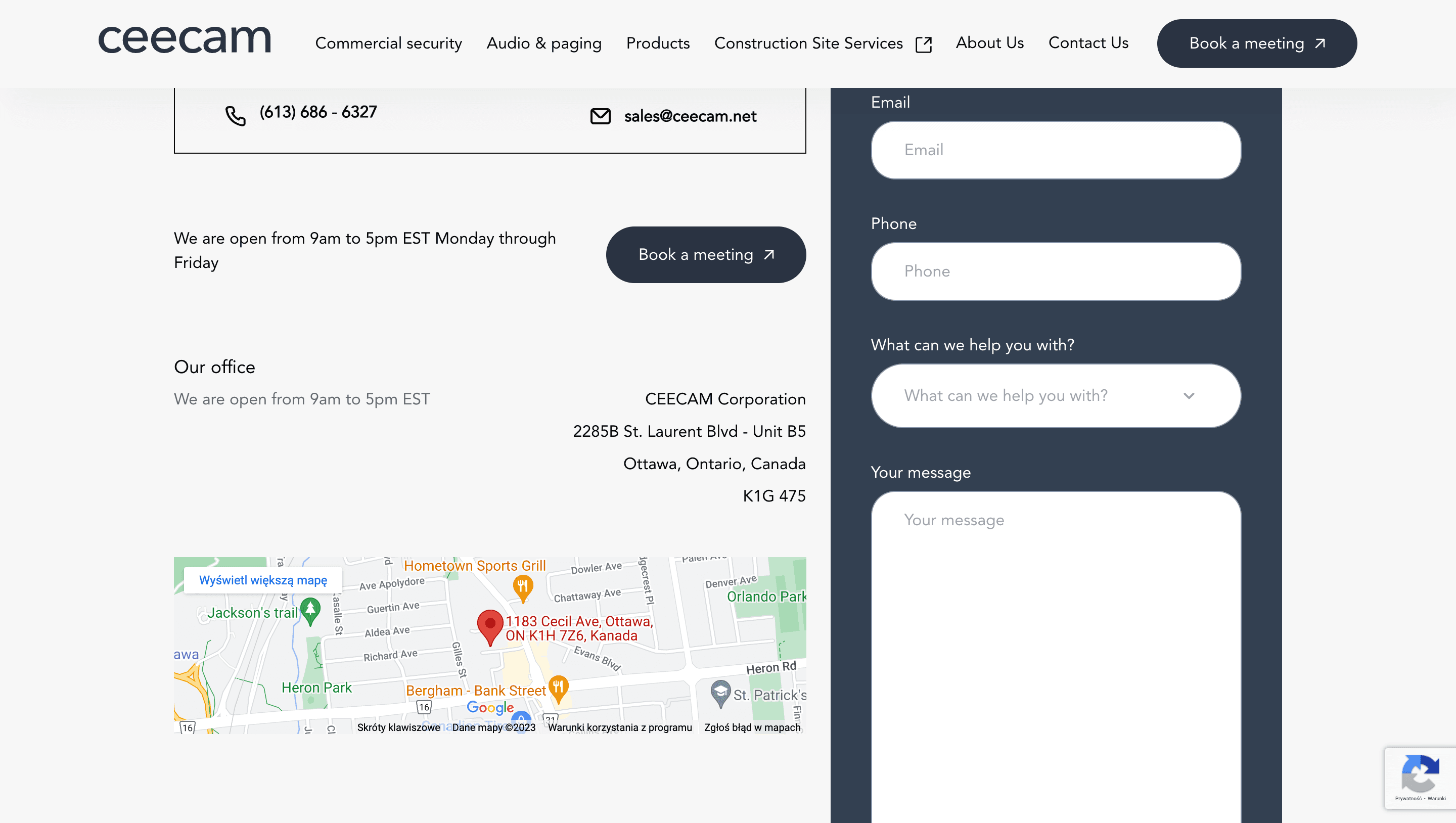The height and width of the screenshot is (823, 1456).
Task: Go to the Products page
Action: tap(658, 43)
